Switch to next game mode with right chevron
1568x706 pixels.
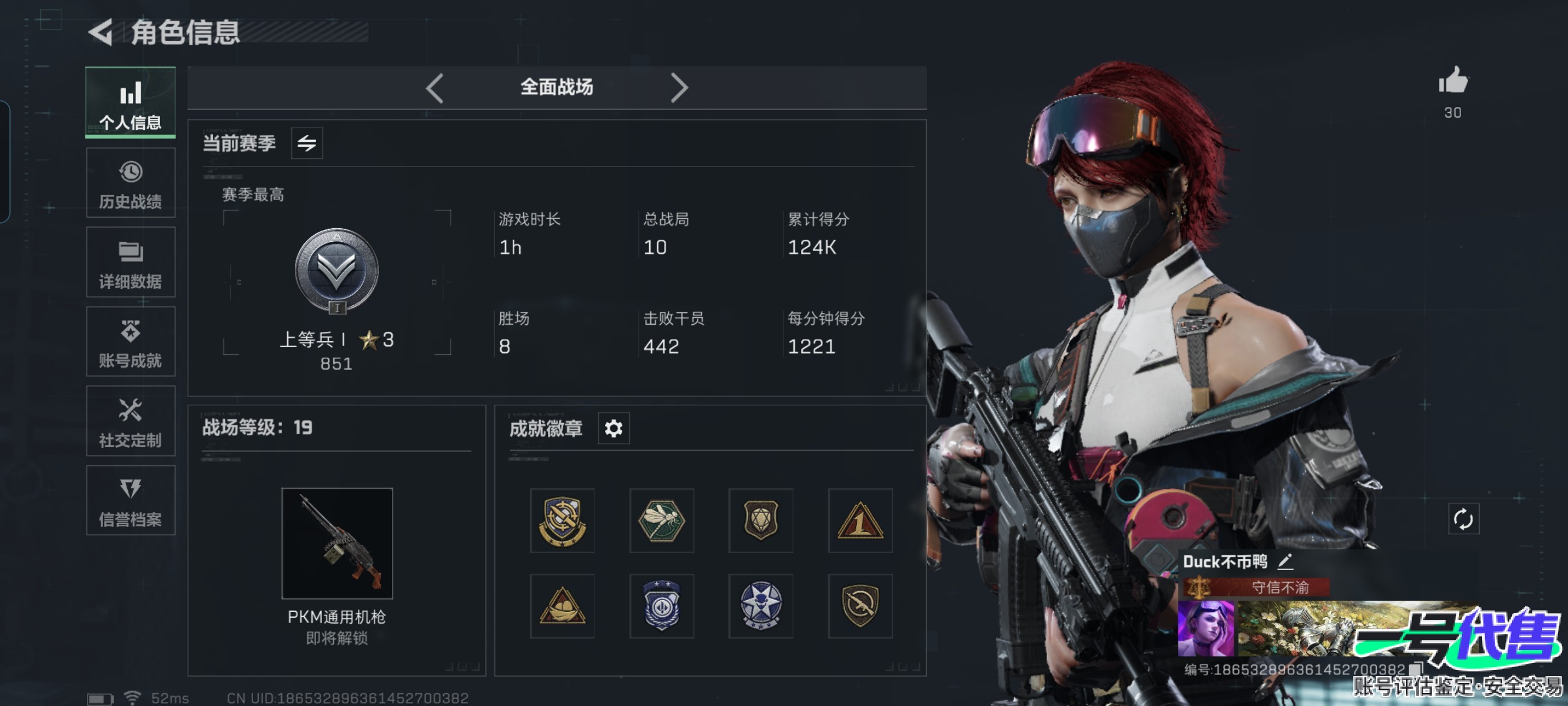click(x=679, y=88)
